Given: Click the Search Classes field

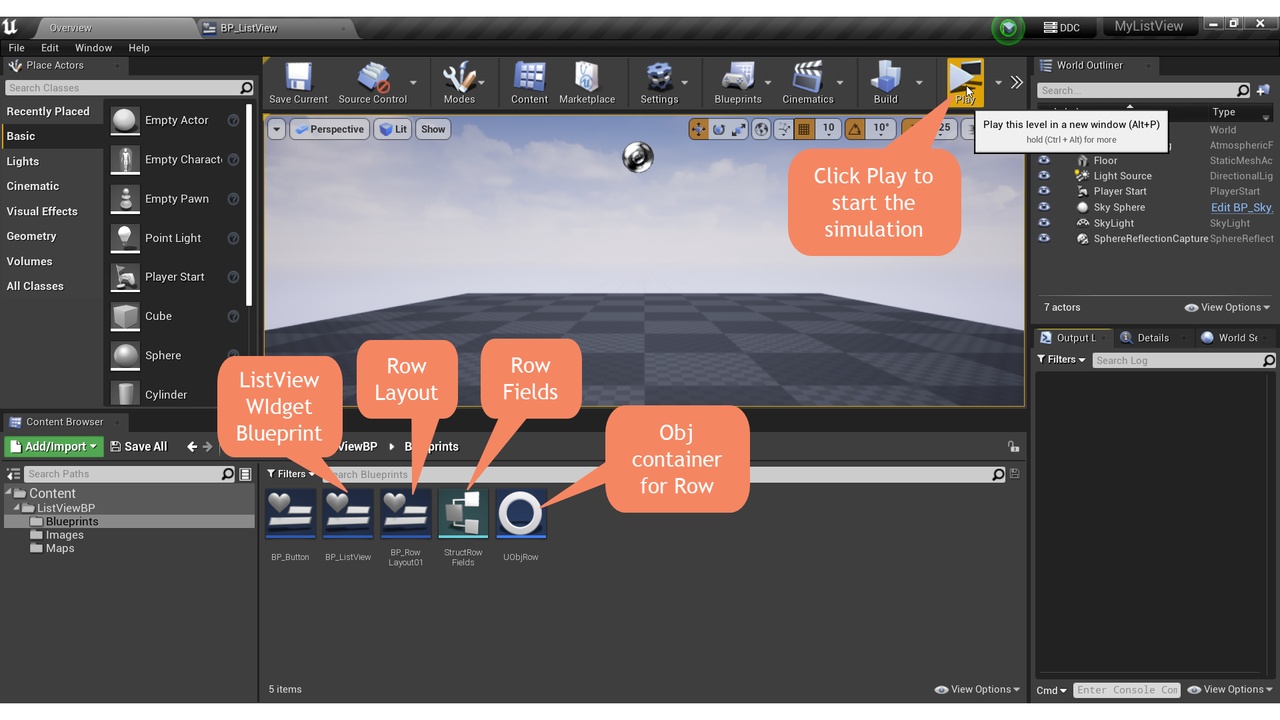Looking at the screenshot, I should [129, 88].
